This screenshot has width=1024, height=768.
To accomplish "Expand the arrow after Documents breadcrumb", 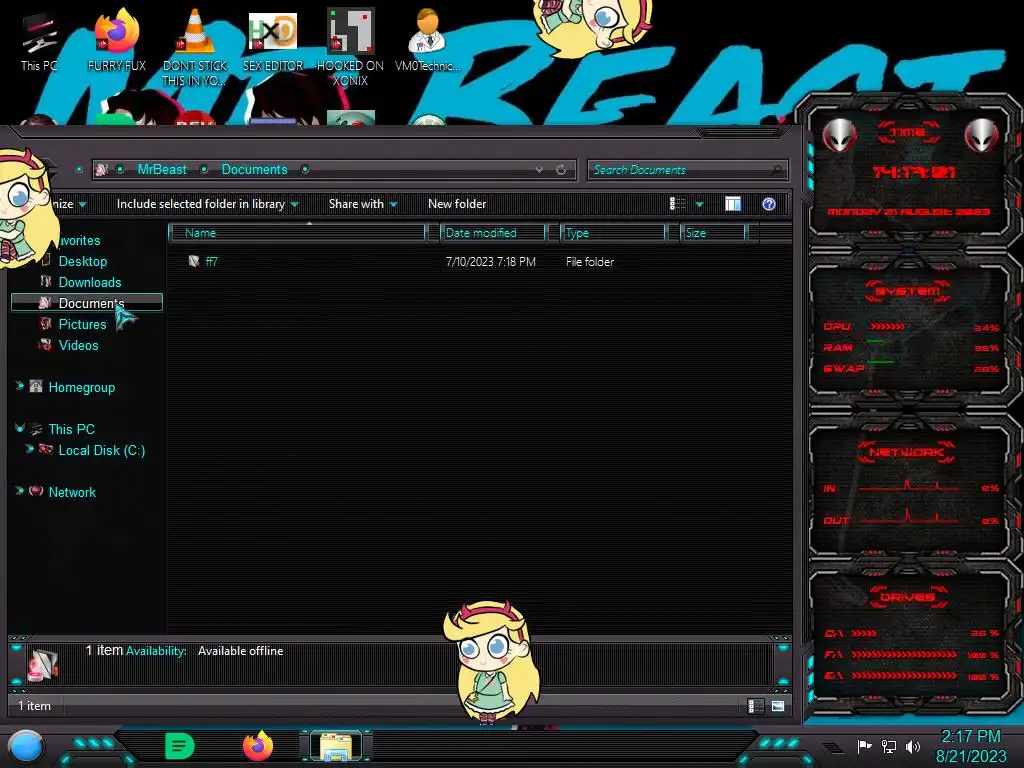I will [304, 169].
